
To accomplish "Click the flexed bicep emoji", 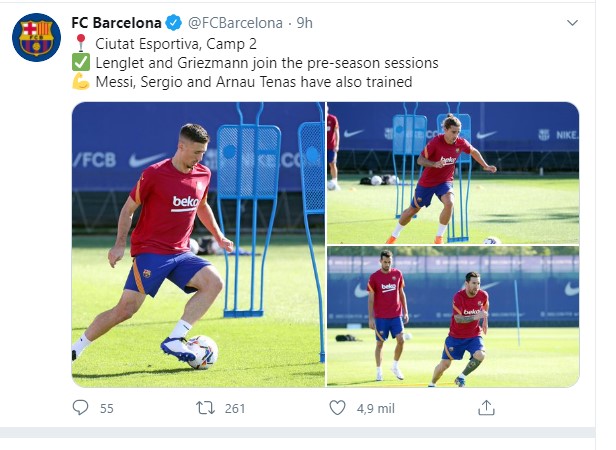I will point(80,82).
